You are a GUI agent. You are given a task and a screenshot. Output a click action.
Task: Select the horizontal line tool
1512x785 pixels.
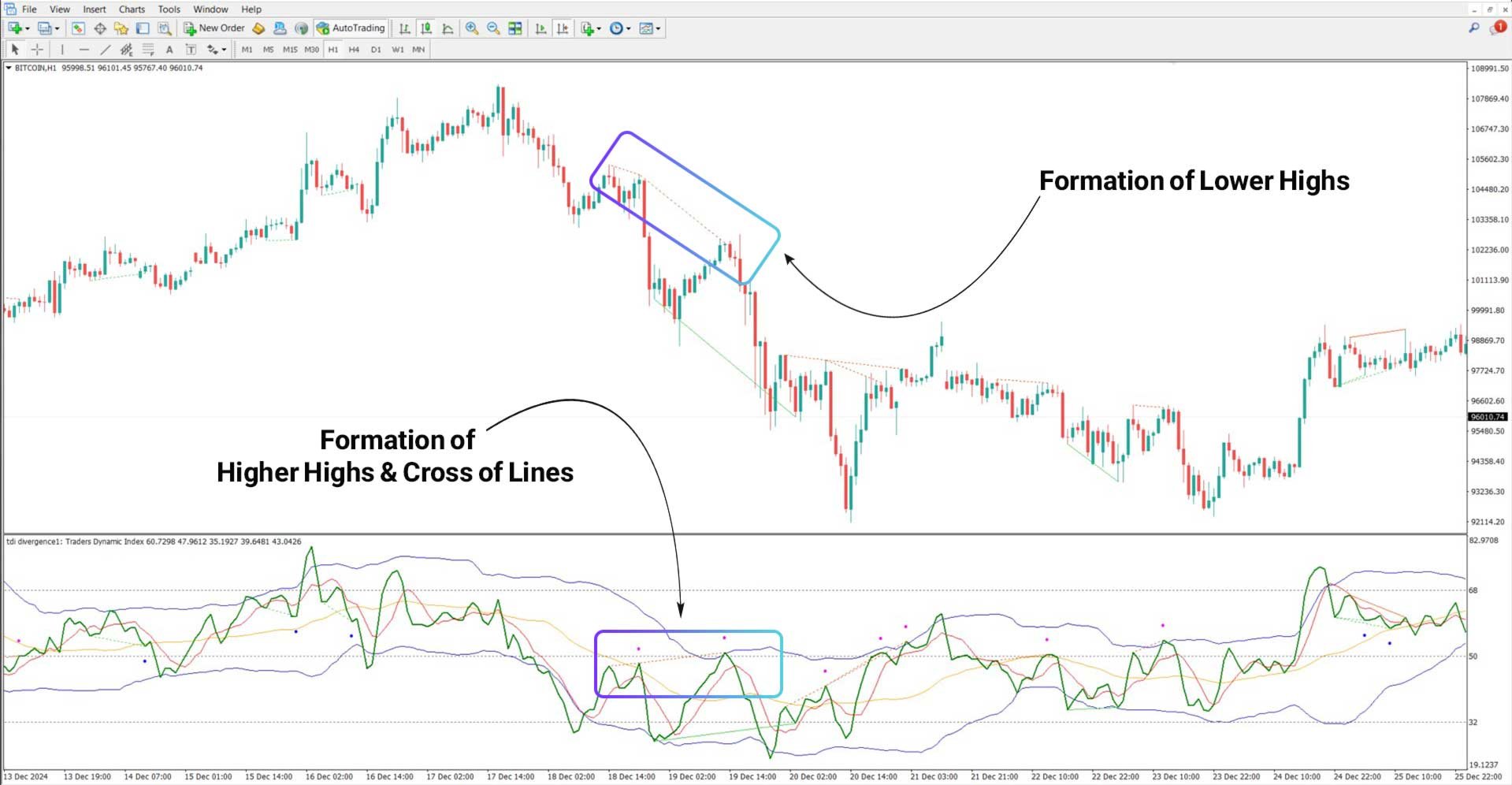point(84,50)
